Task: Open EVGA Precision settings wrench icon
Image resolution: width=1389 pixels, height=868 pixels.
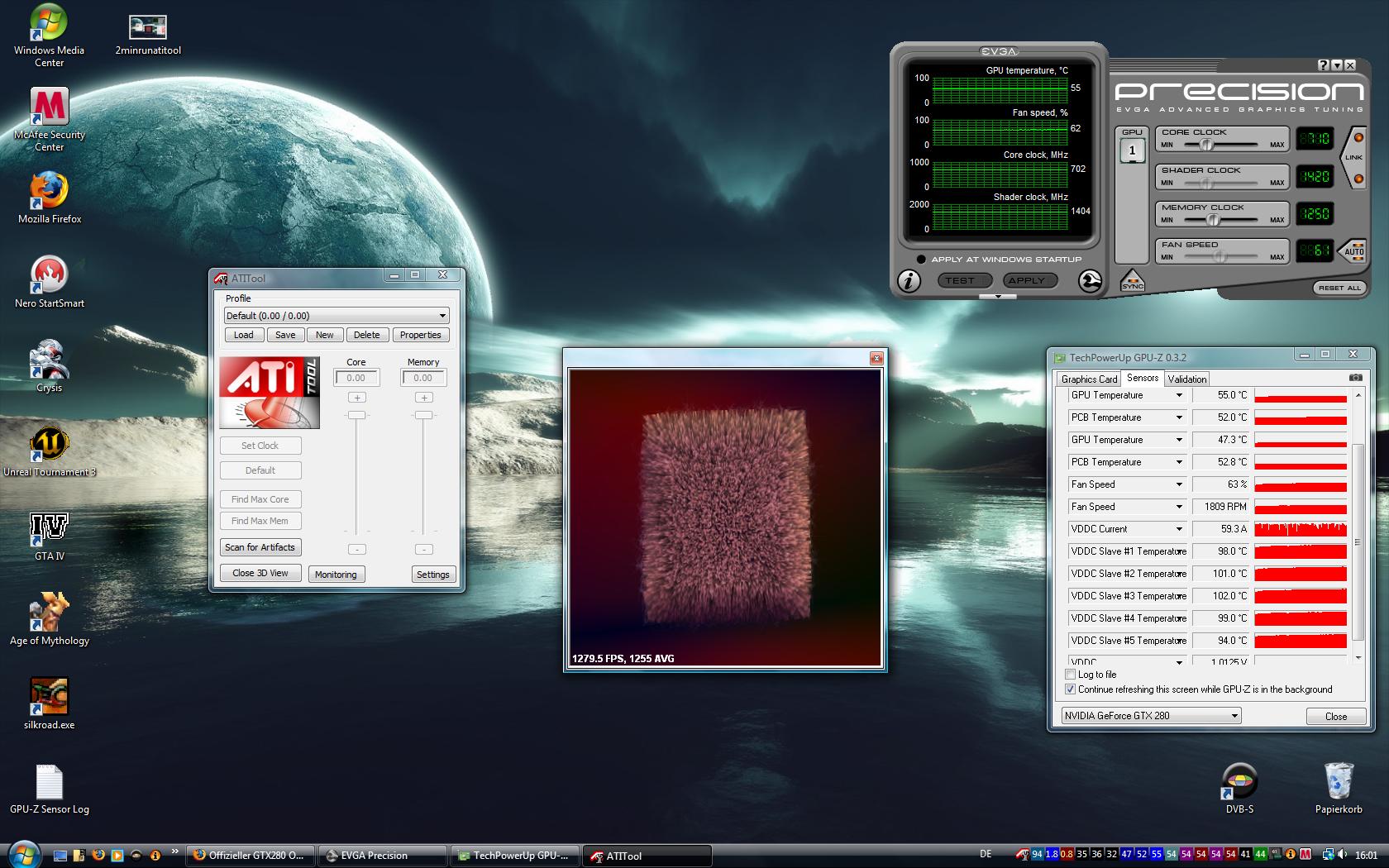Action: tap(1090, 281)
